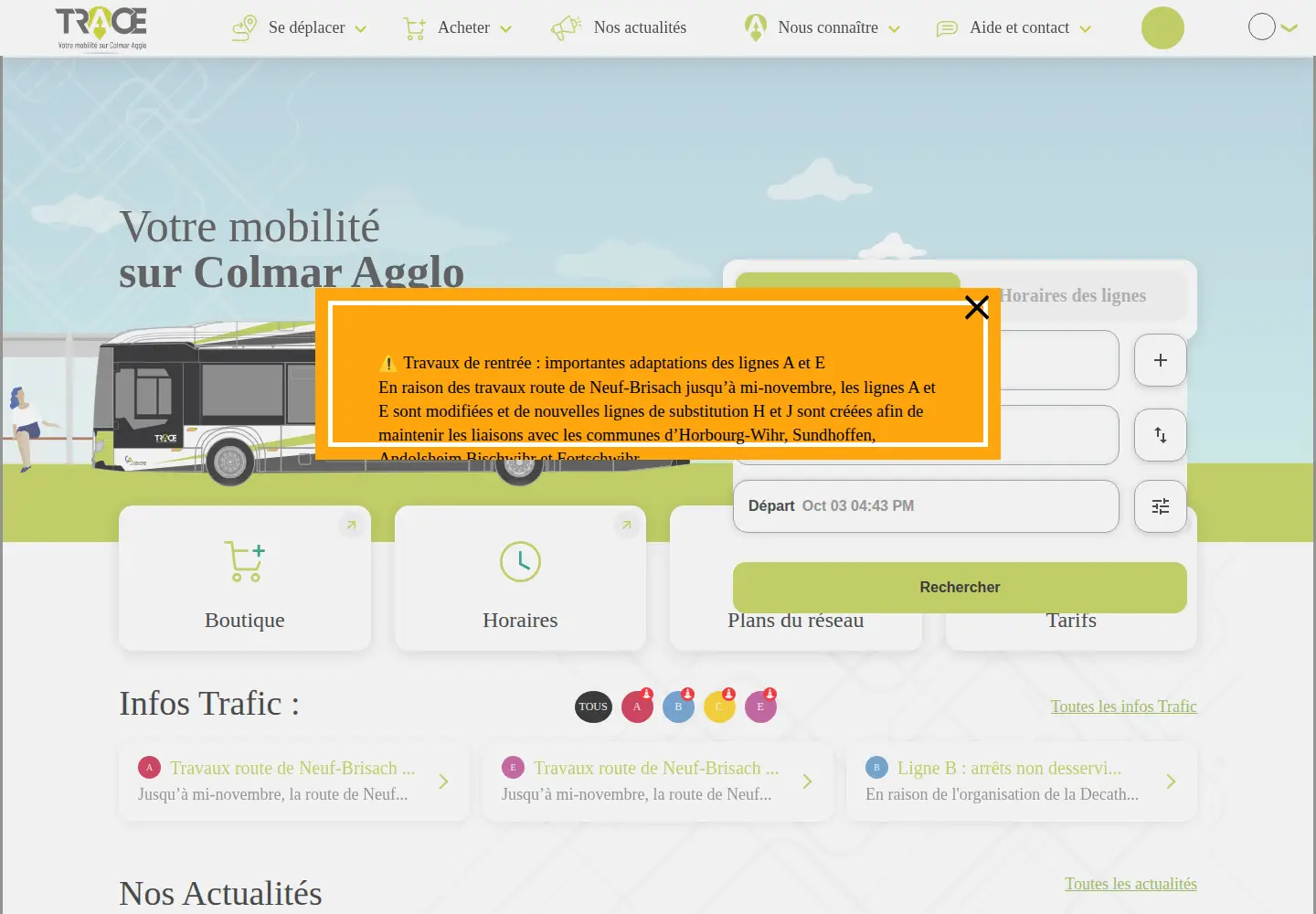Filter traffic infos by yellow line C

pyautogui.click(x=719, y=707)
